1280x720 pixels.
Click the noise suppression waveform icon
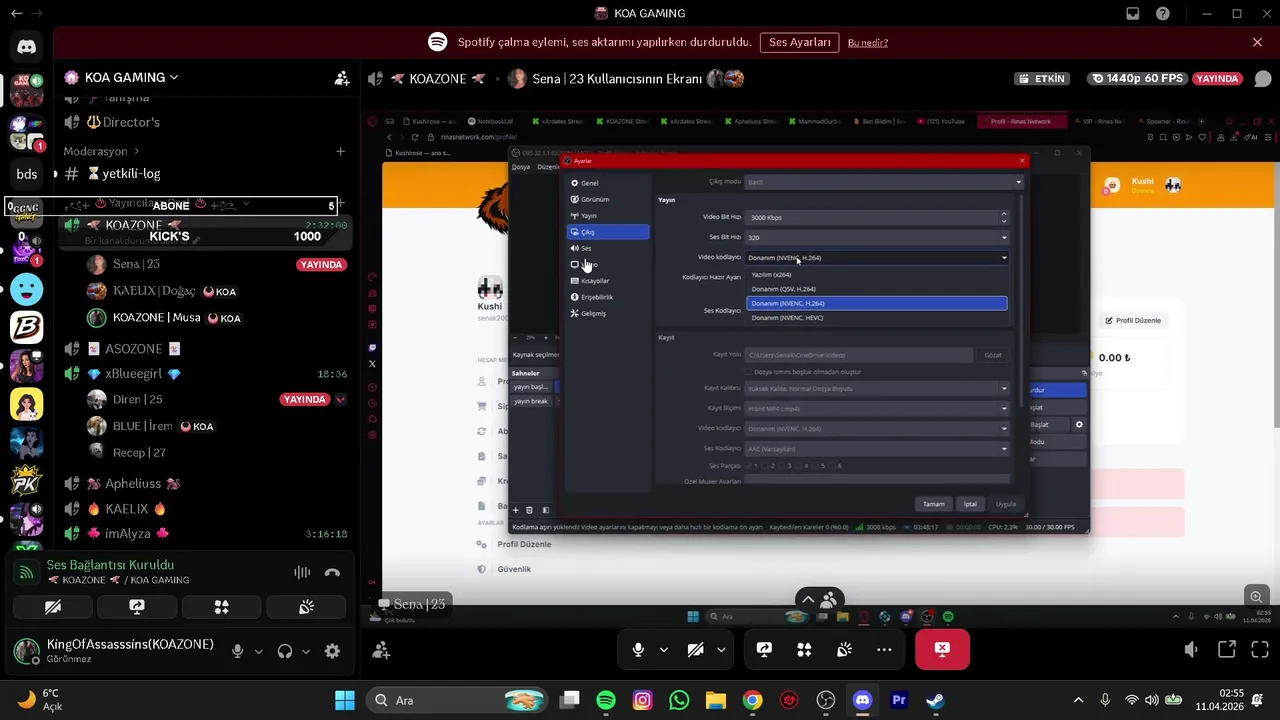pos(302,572)
